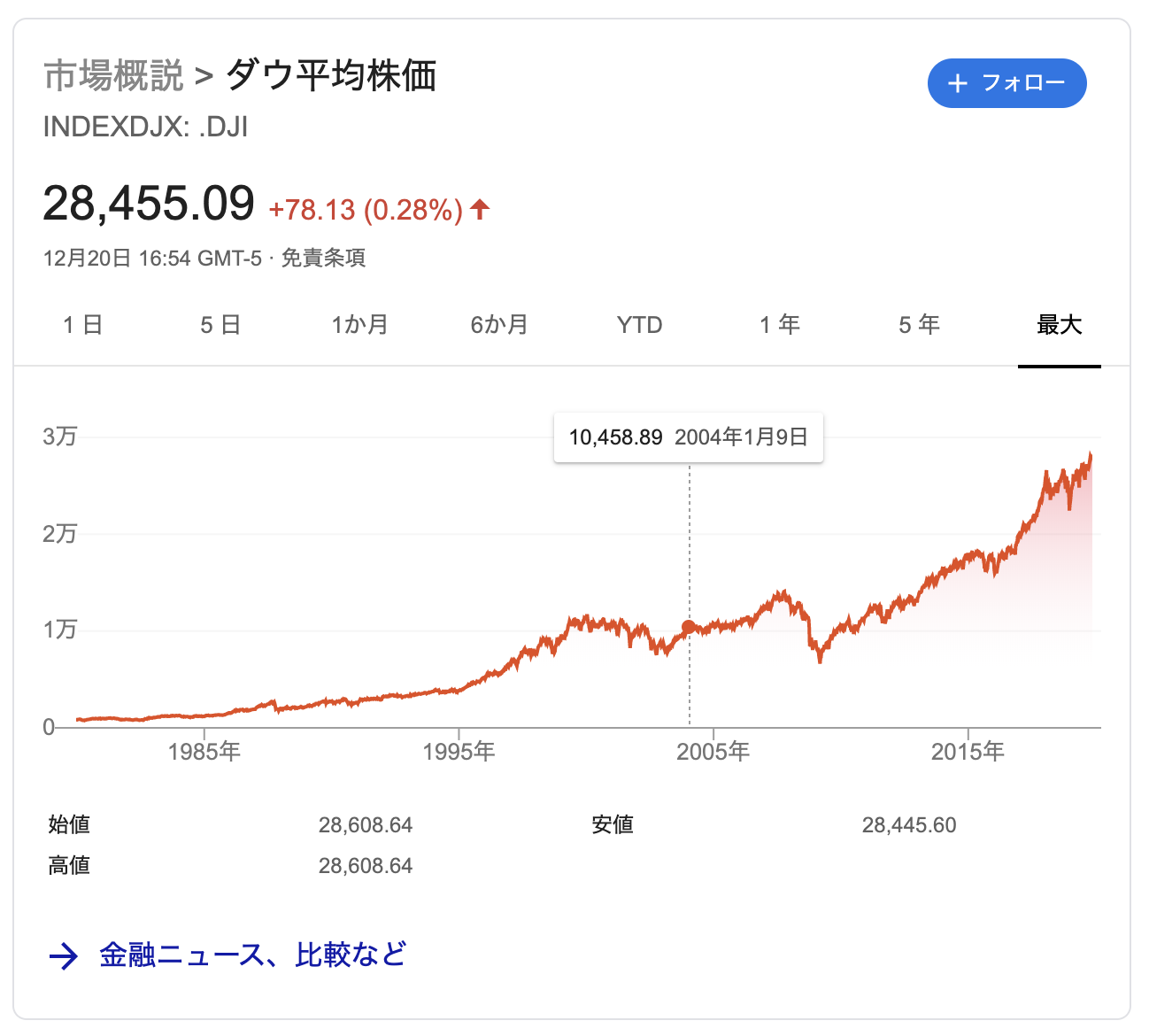
Task: Follow the index with フォロー button
Action: point(1007,83)
